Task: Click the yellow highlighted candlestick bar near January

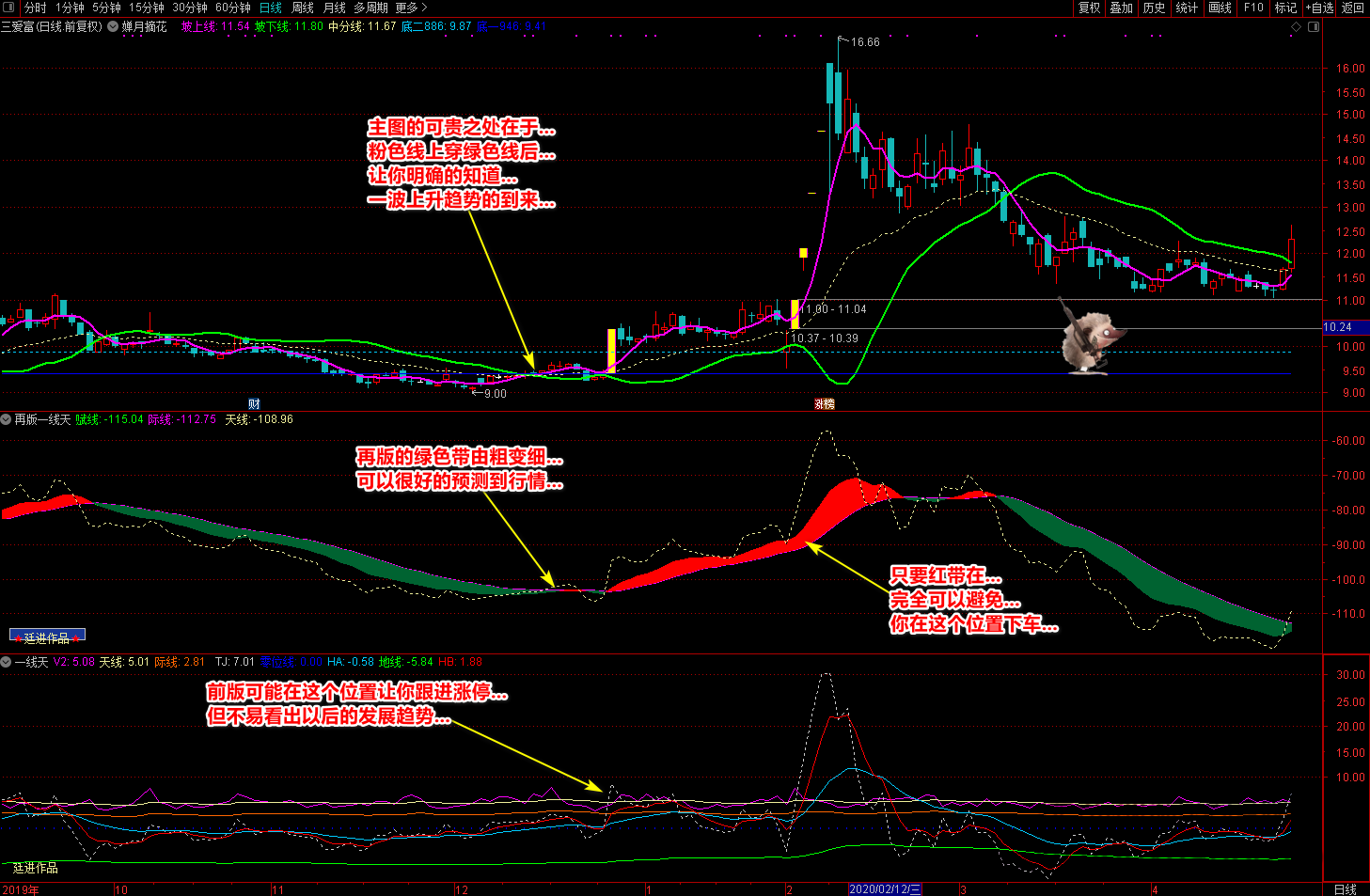Action: click(611, 351)
